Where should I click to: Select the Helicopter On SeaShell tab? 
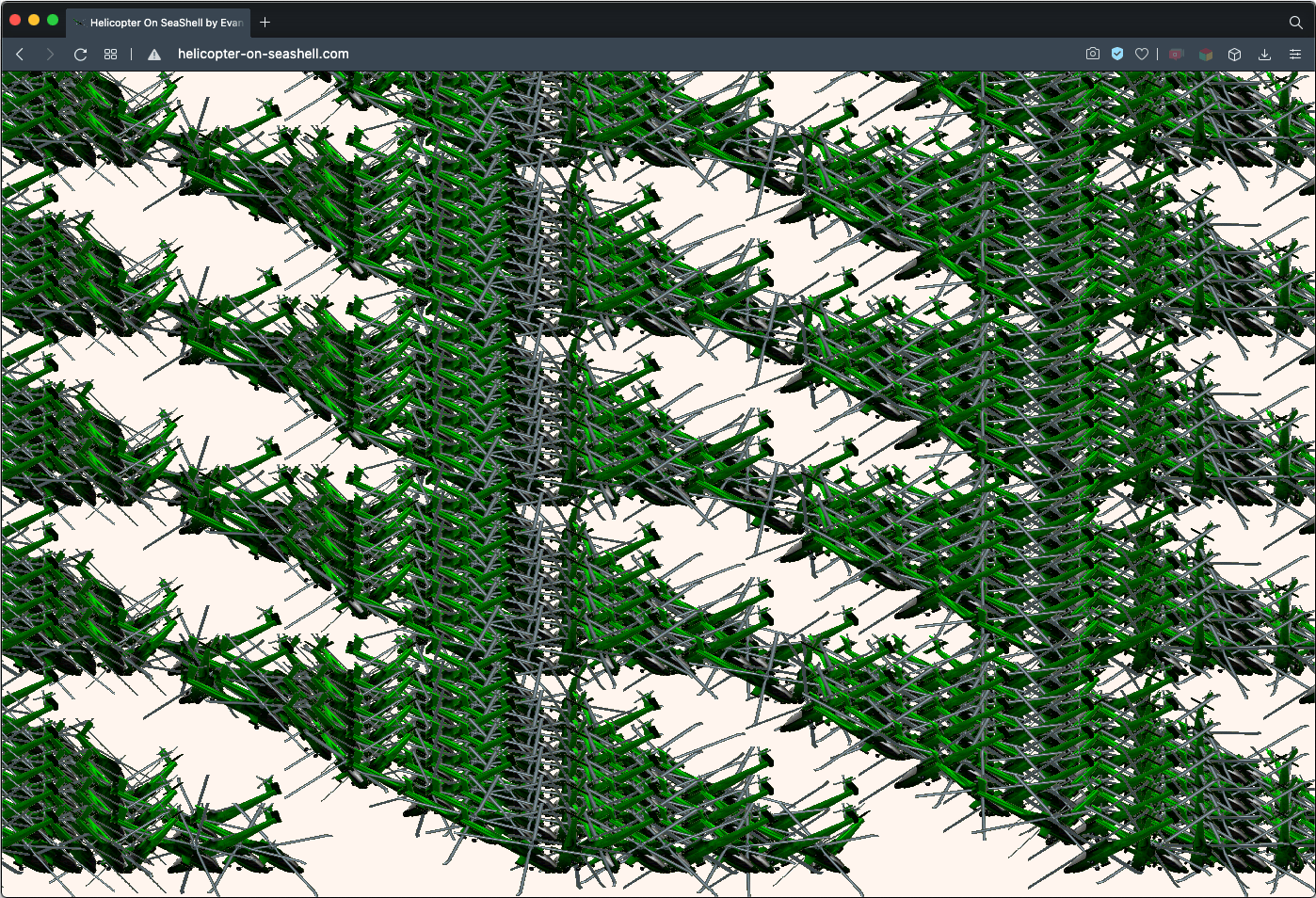point(158,23)
